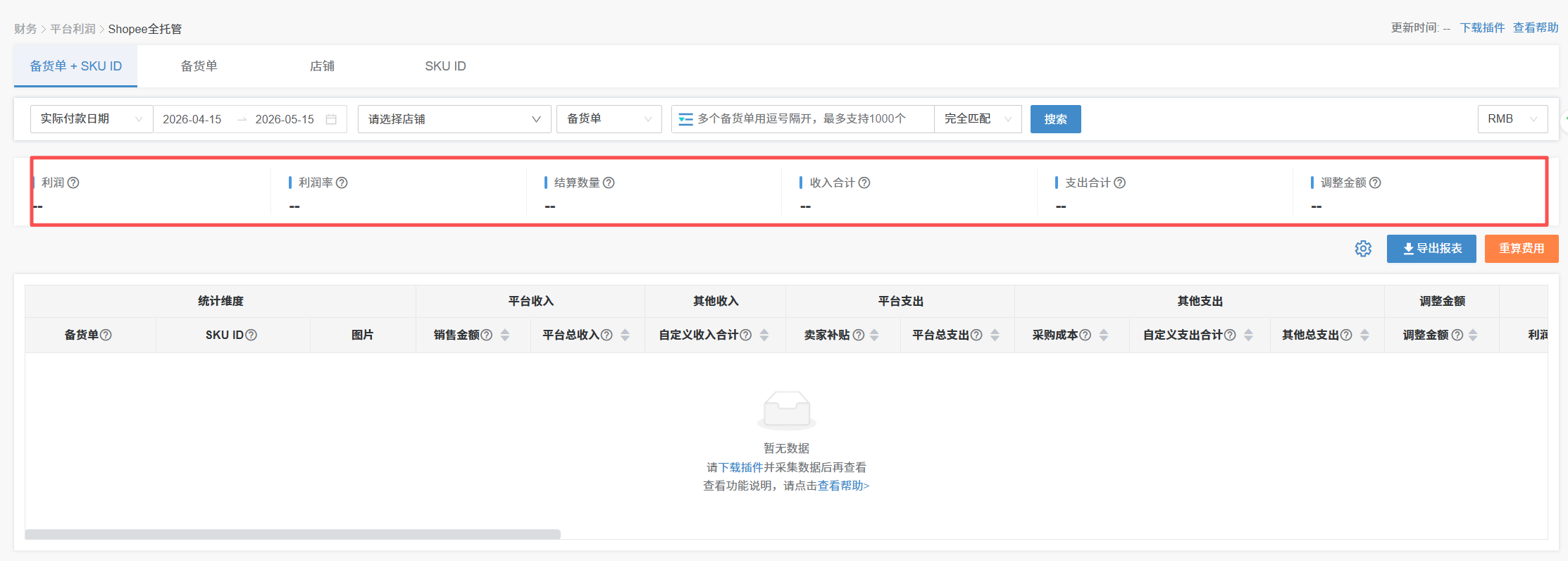The height and width of the screenshot is (561, 1568).
Task: Click help icon next to 支出合计
Action: pos(1119,183)
